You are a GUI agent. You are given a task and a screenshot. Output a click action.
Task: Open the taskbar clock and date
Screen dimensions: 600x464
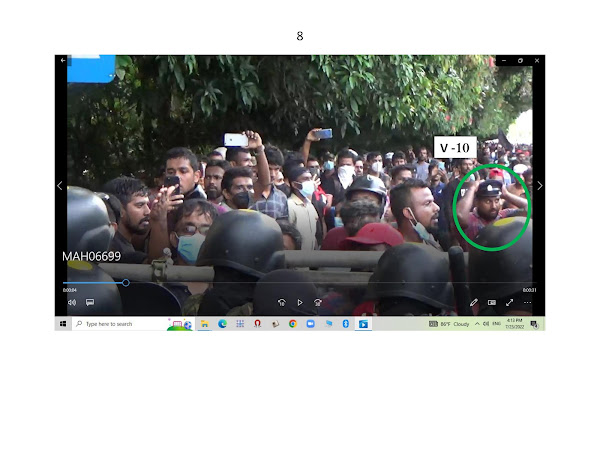click(515, 324)
